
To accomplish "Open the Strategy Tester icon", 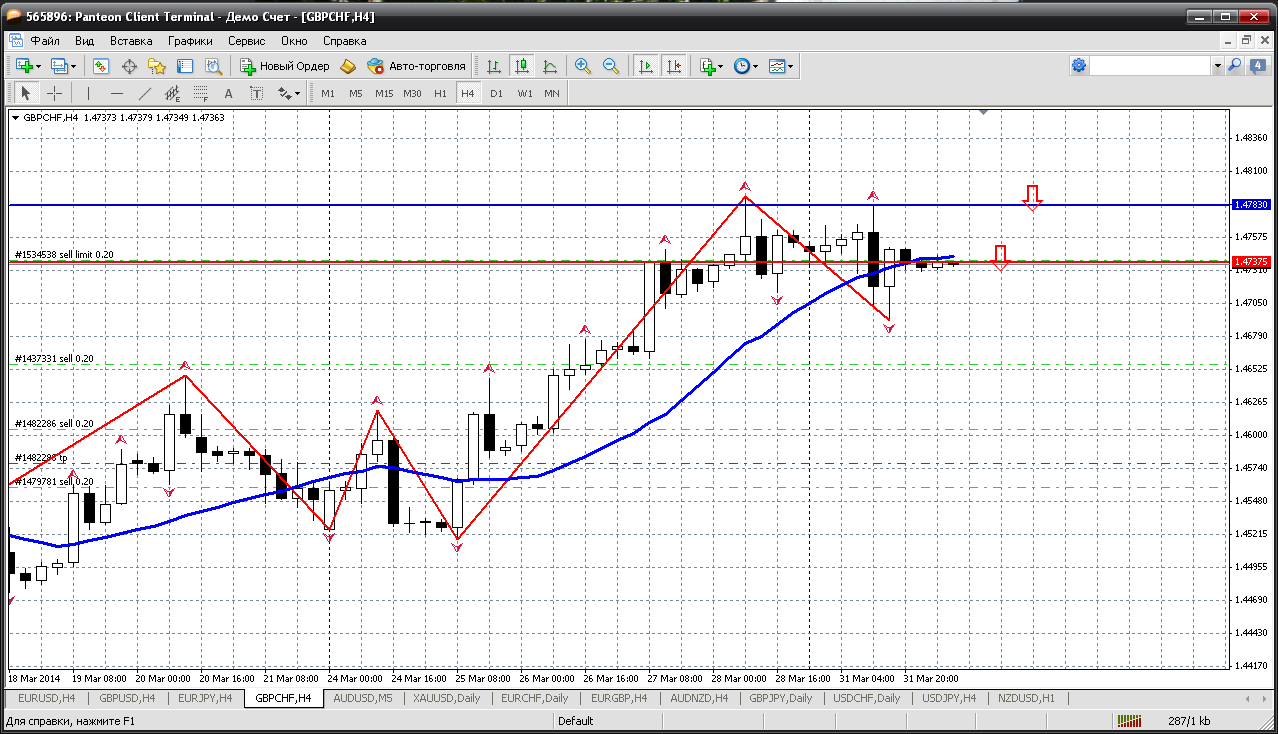I will pos(213,66).
